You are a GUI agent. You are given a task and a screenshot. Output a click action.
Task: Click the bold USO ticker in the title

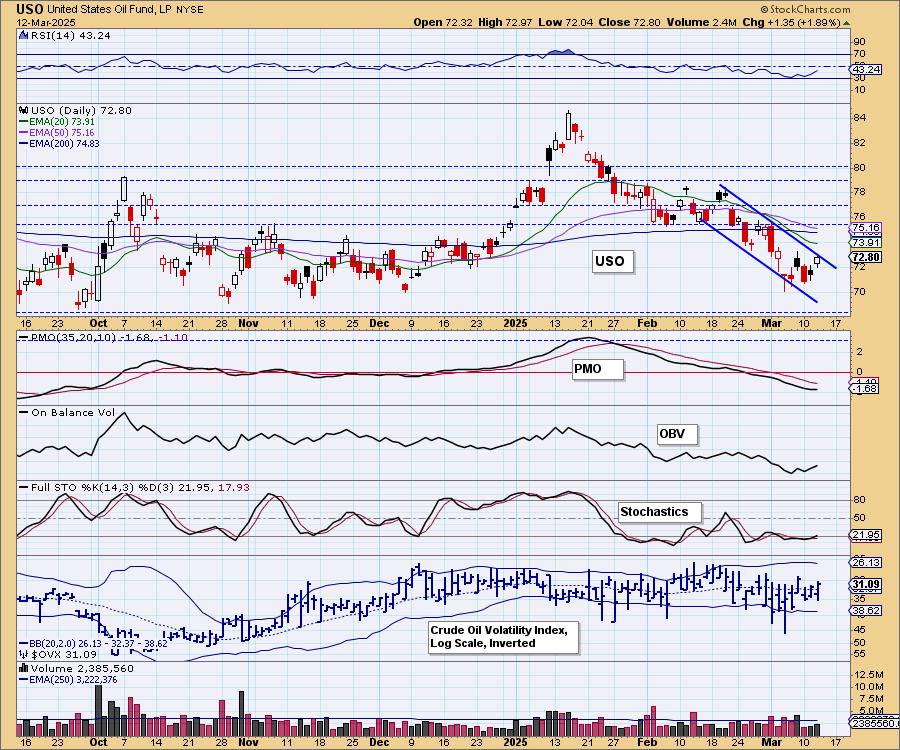click(30, 9)
